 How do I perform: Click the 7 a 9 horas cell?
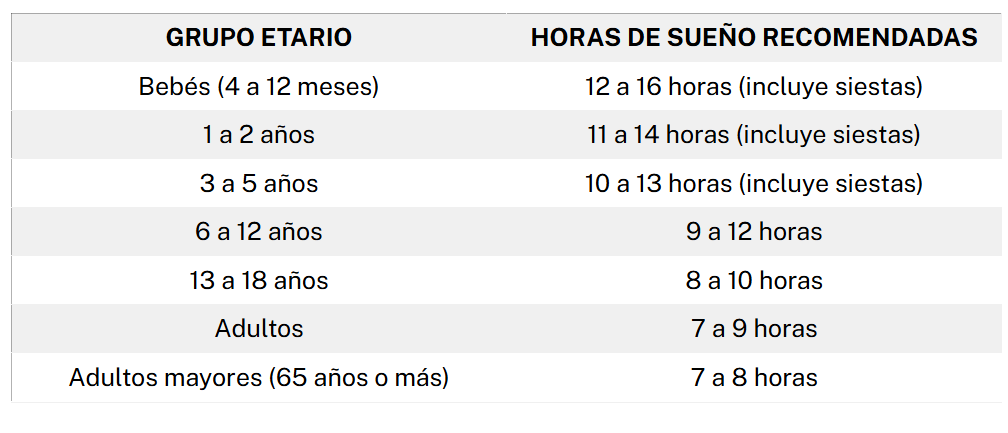[x=753, y=329]
